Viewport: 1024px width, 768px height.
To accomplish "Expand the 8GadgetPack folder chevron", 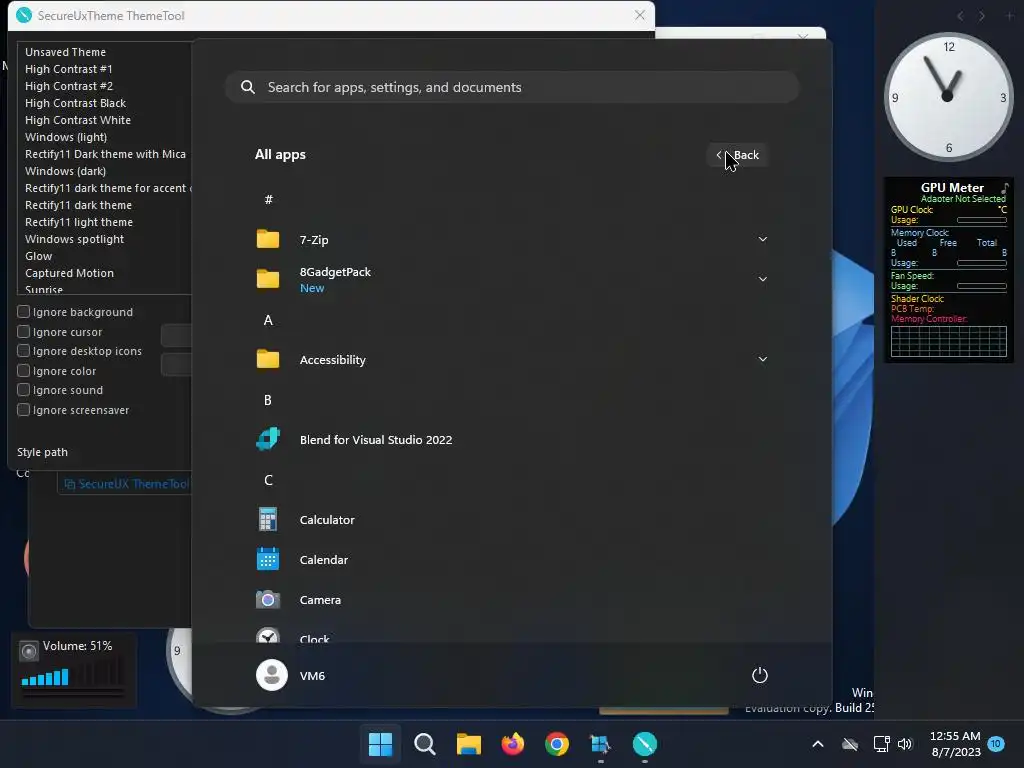I will tap(762, 279).
